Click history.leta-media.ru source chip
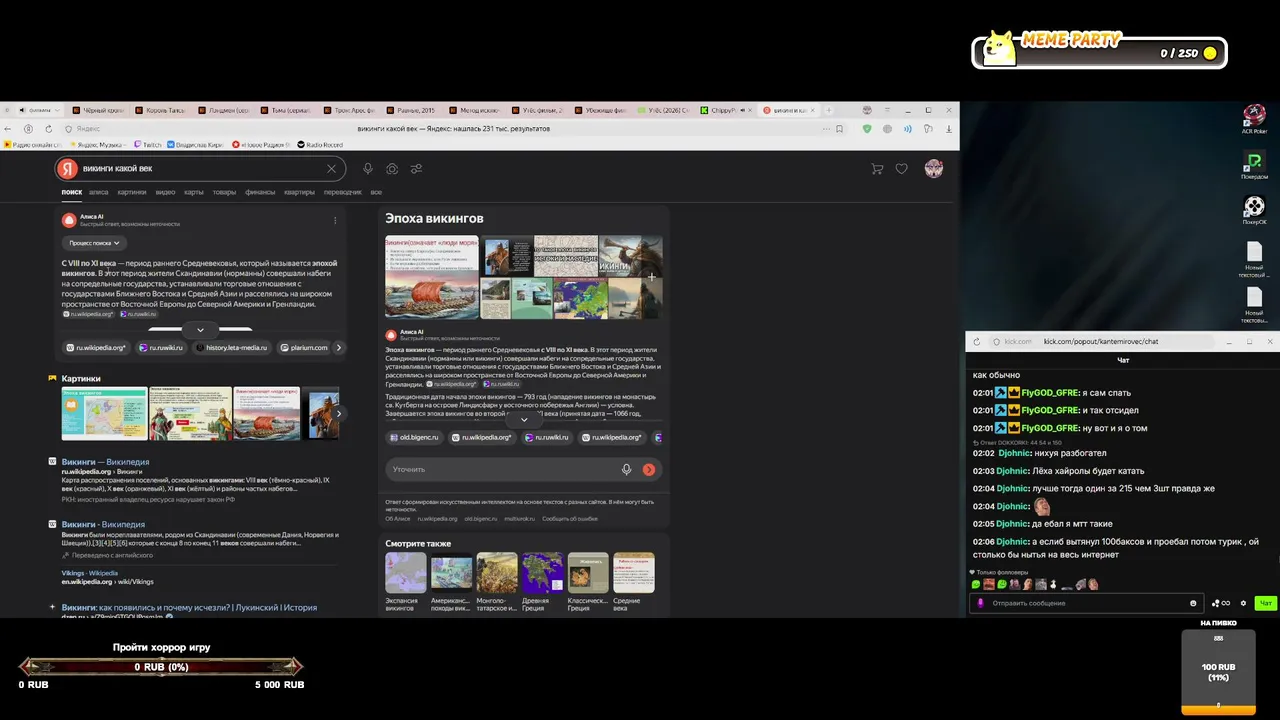 coord(232,348)
